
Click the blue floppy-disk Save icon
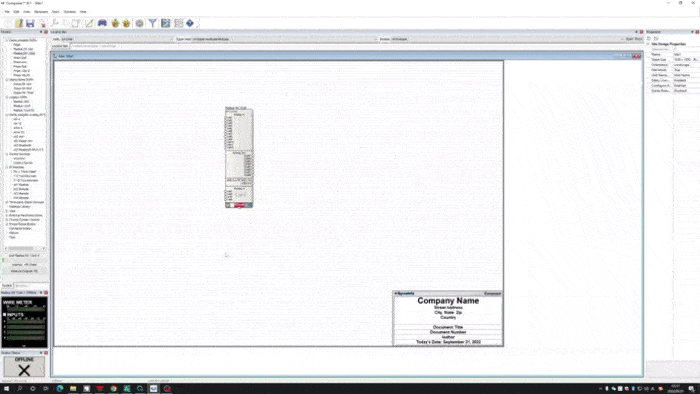point(30,23)
